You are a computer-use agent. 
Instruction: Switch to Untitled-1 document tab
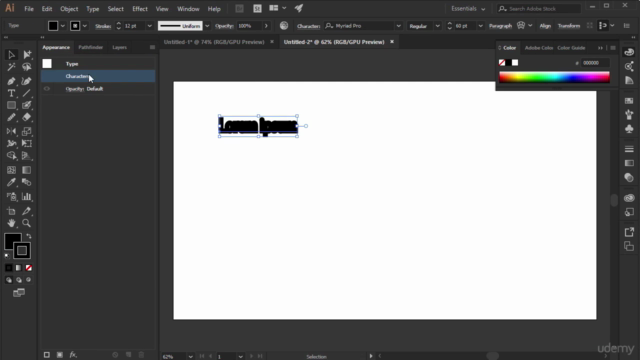214,42
